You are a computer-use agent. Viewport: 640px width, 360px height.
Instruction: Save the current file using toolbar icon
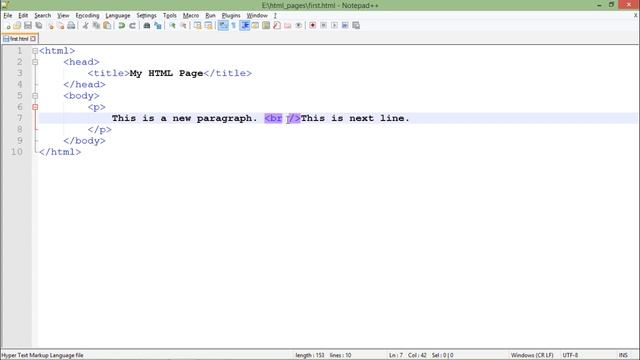tap(28, 26)
